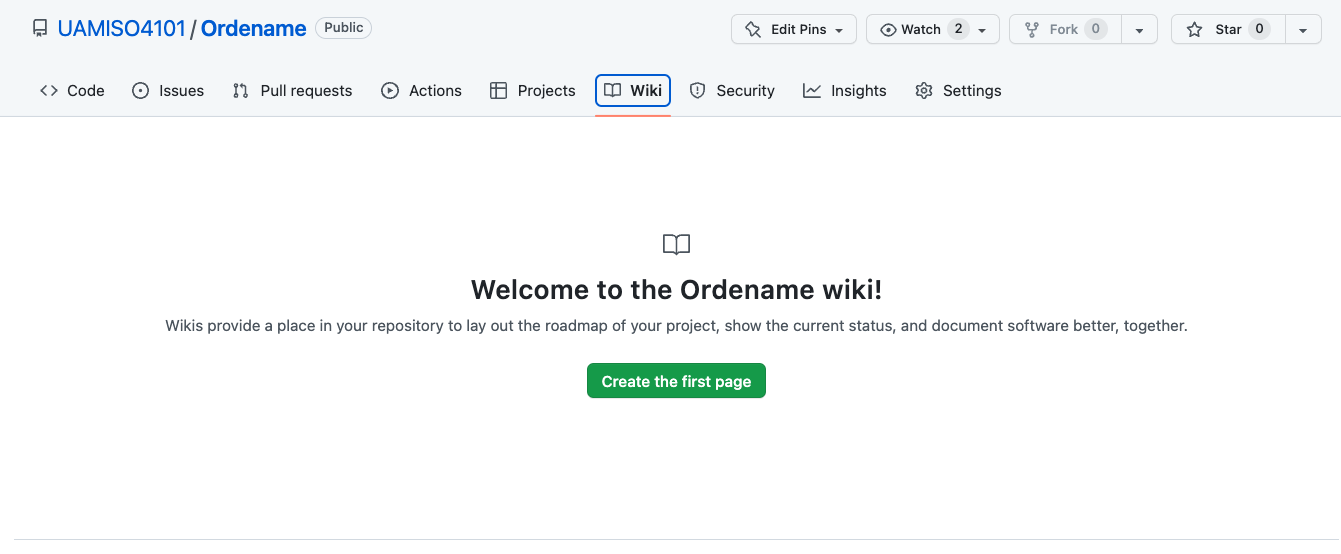Click the Security shield icon
Image resolution: width=1341 pixels, height=554 pixels.
coord(698,91)
